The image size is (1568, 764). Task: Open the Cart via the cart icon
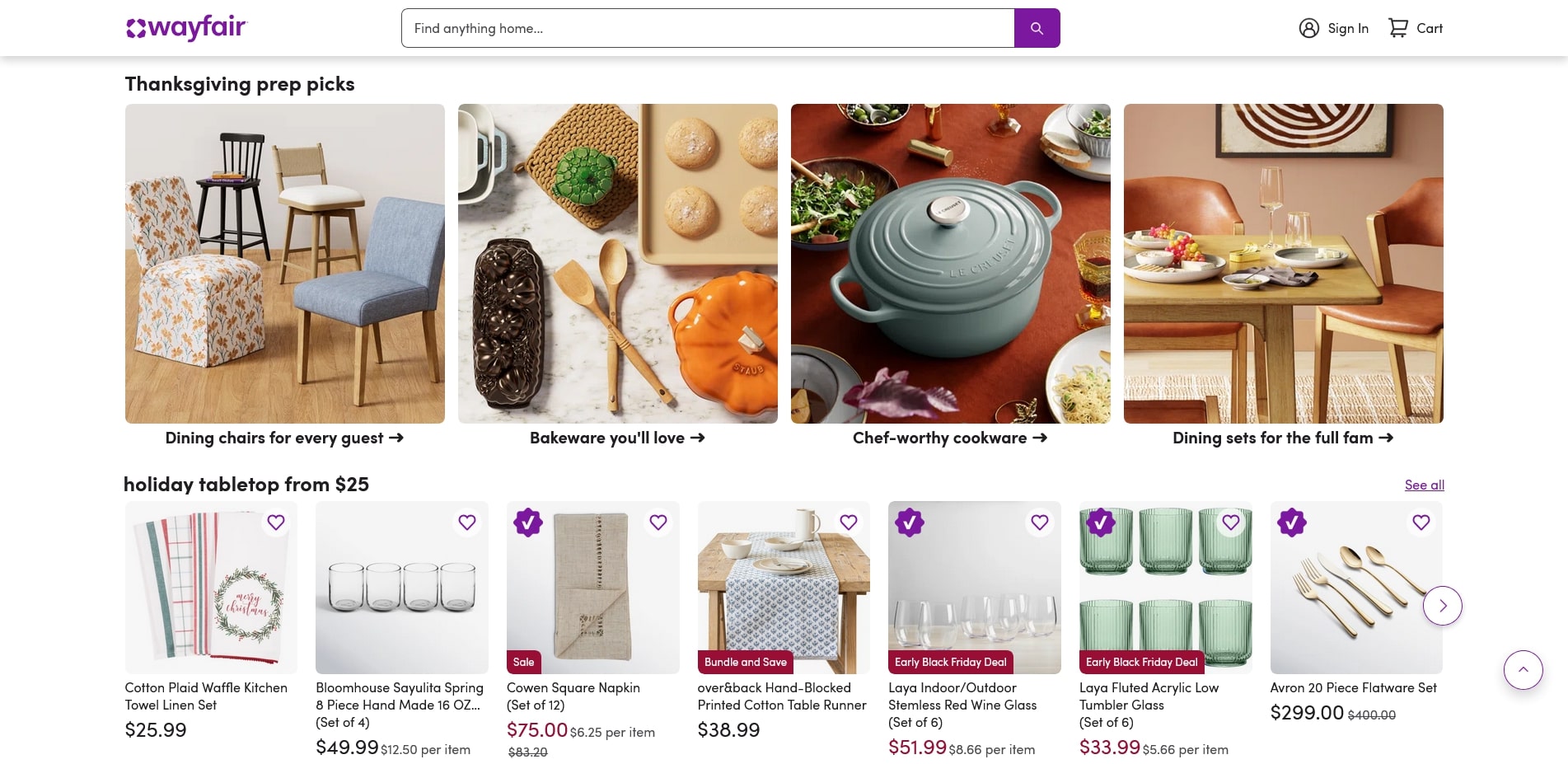click(x=1398, y=27)
